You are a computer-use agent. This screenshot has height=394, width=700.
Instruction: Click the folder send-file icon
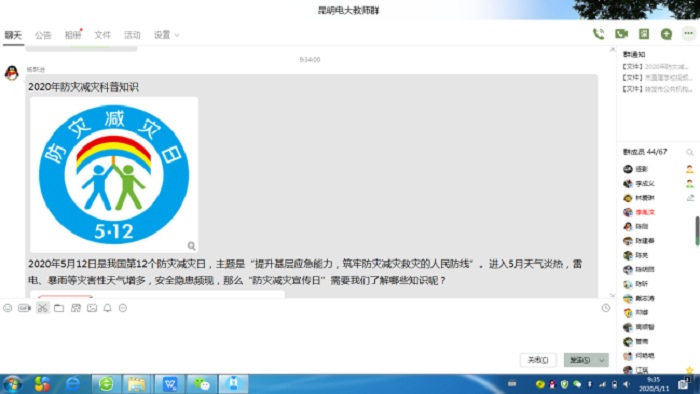pos(59,308)
